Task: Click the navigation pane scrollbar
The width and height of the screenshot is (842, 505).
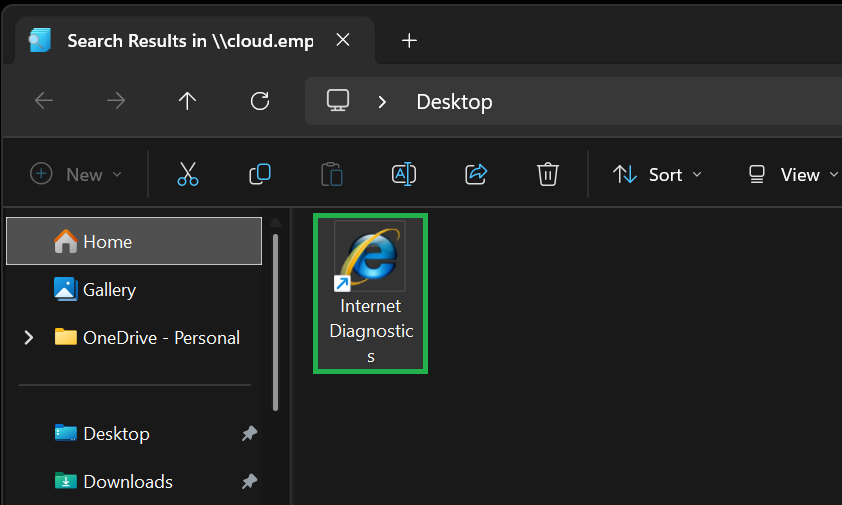Action: click(275, 322)
